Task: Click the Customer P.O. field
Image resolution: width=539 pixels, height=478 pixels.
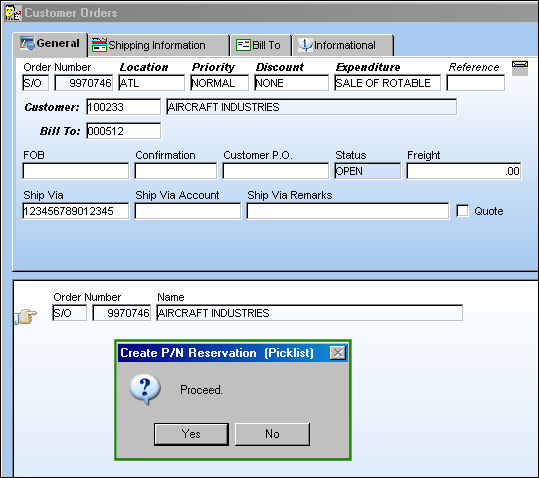Action: (276, 171)
